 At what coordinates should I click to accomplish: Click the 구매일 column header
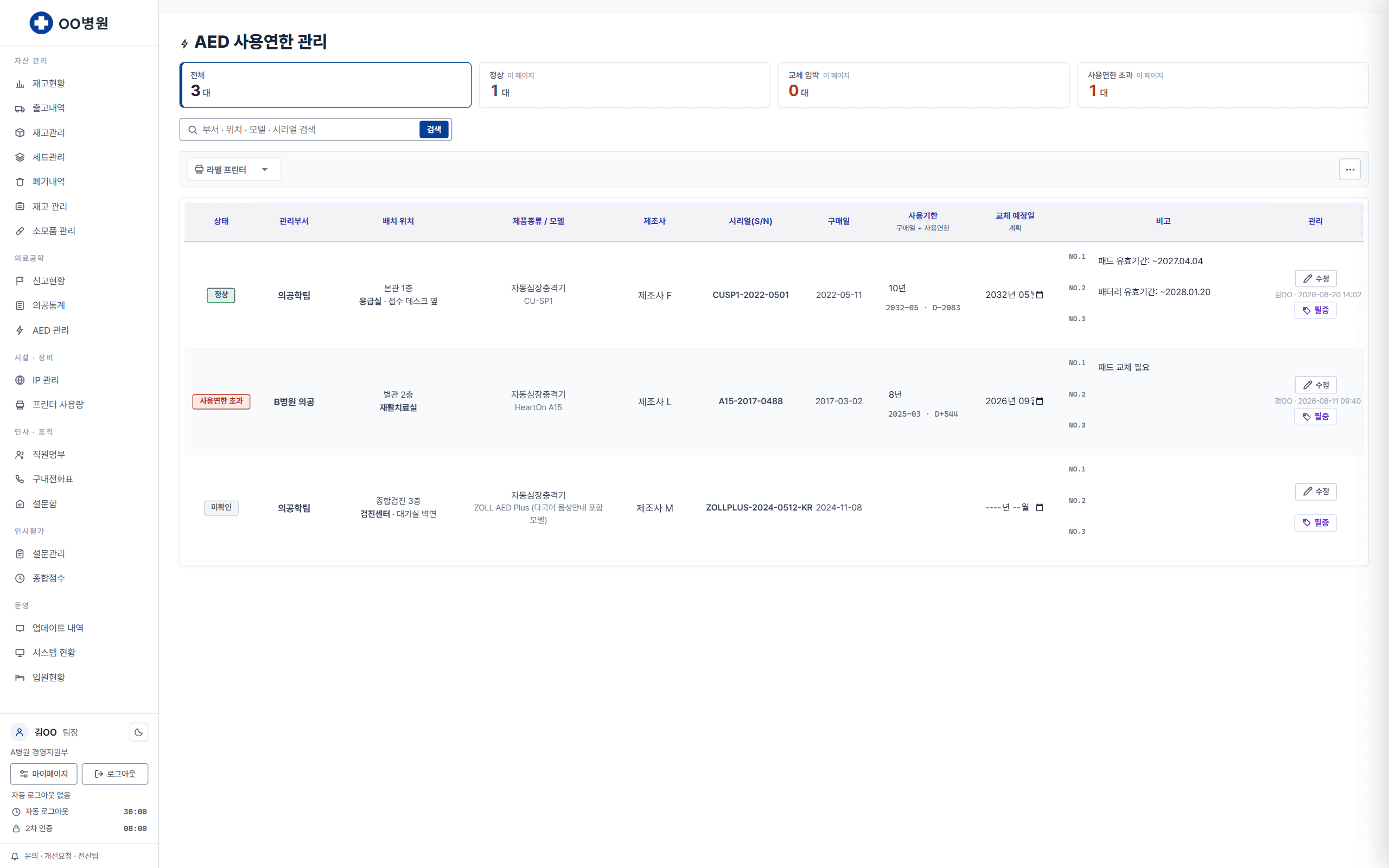tap(839, 221)
